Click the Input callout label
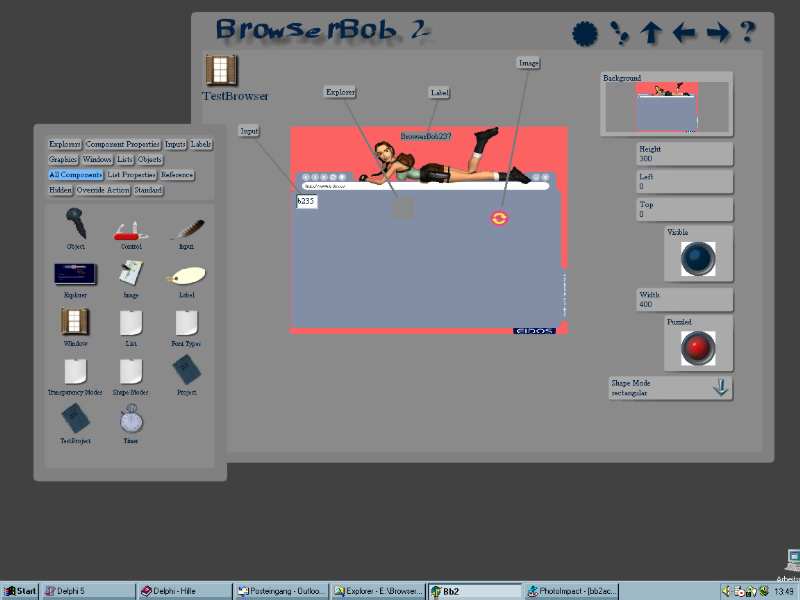 [x=249, y=131]
